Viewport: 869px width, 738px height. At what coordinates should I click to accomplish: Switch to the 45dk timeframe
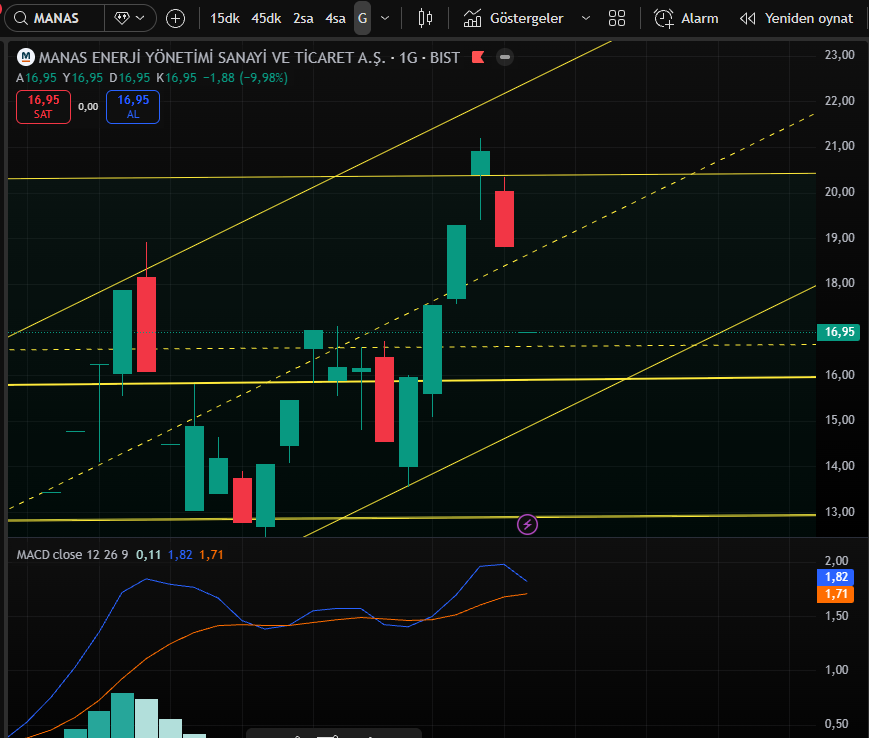pos(266,18)
